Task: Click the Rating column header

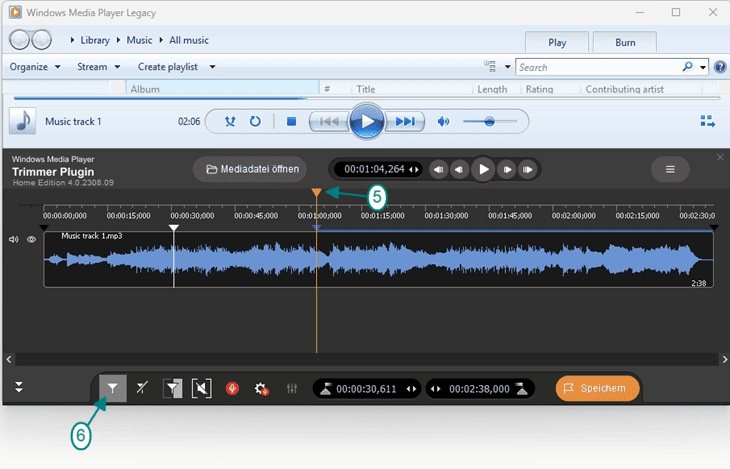Action: tap(550, 89)
